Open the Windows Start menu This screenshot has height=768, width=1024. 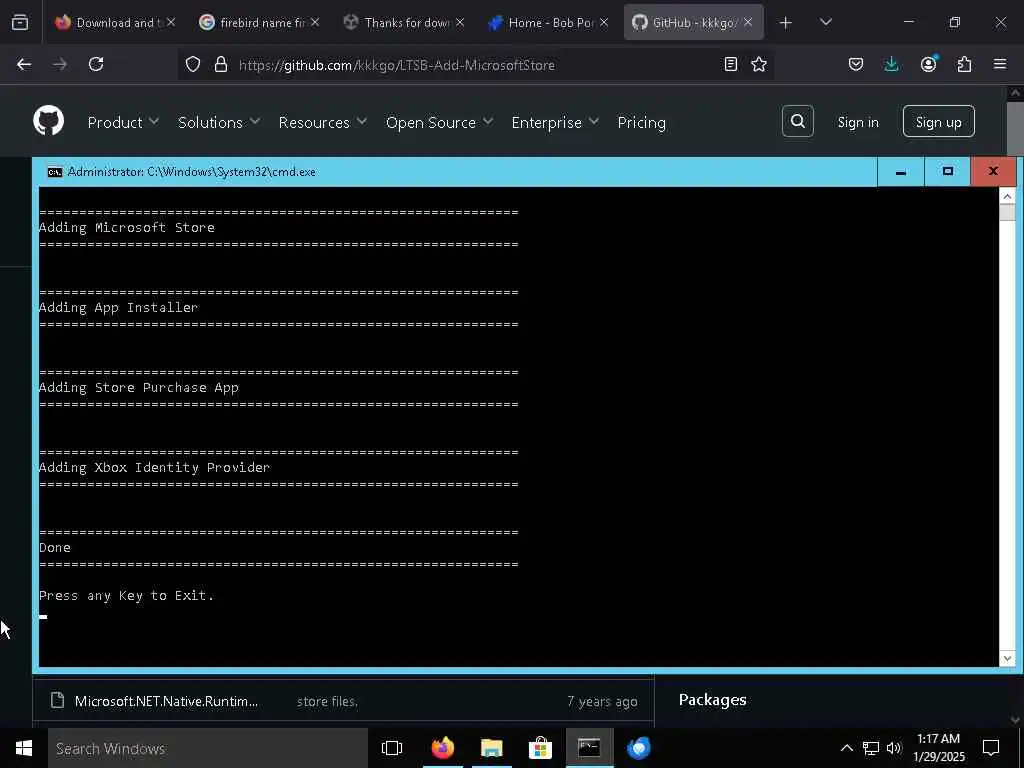tap(24, 748)
